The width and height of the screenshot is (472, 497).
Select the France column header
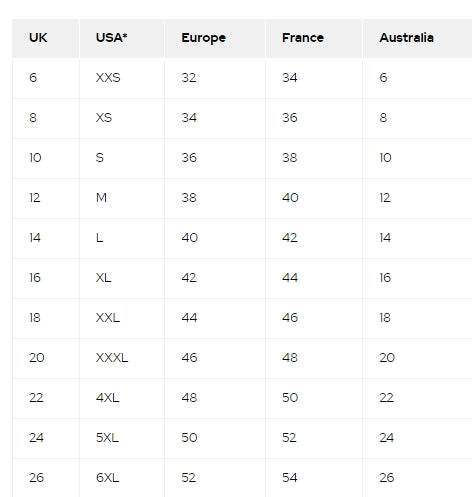click(314, 38)
